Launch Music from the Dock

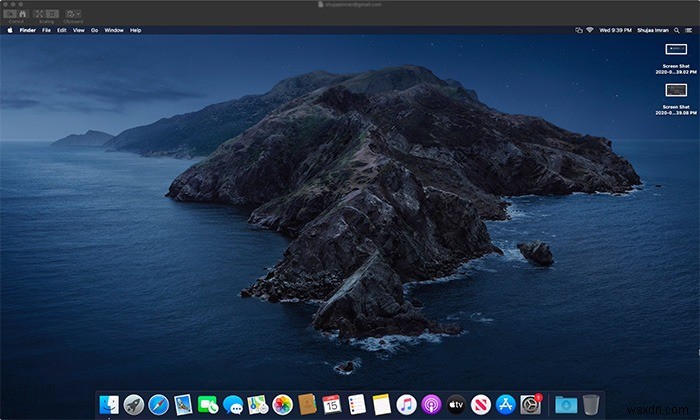[406, 405]
